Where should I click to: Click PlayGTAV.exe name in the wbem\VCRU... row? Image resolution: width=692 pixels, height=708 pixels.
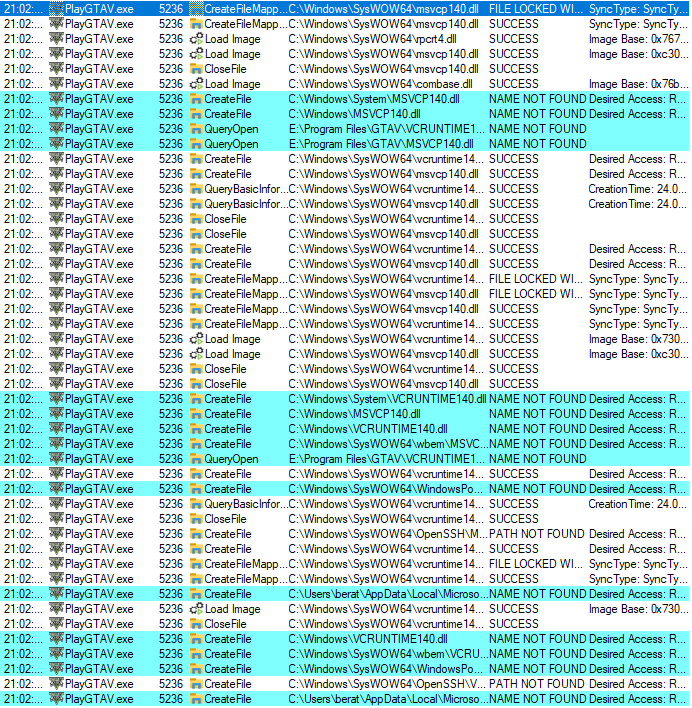99,654
